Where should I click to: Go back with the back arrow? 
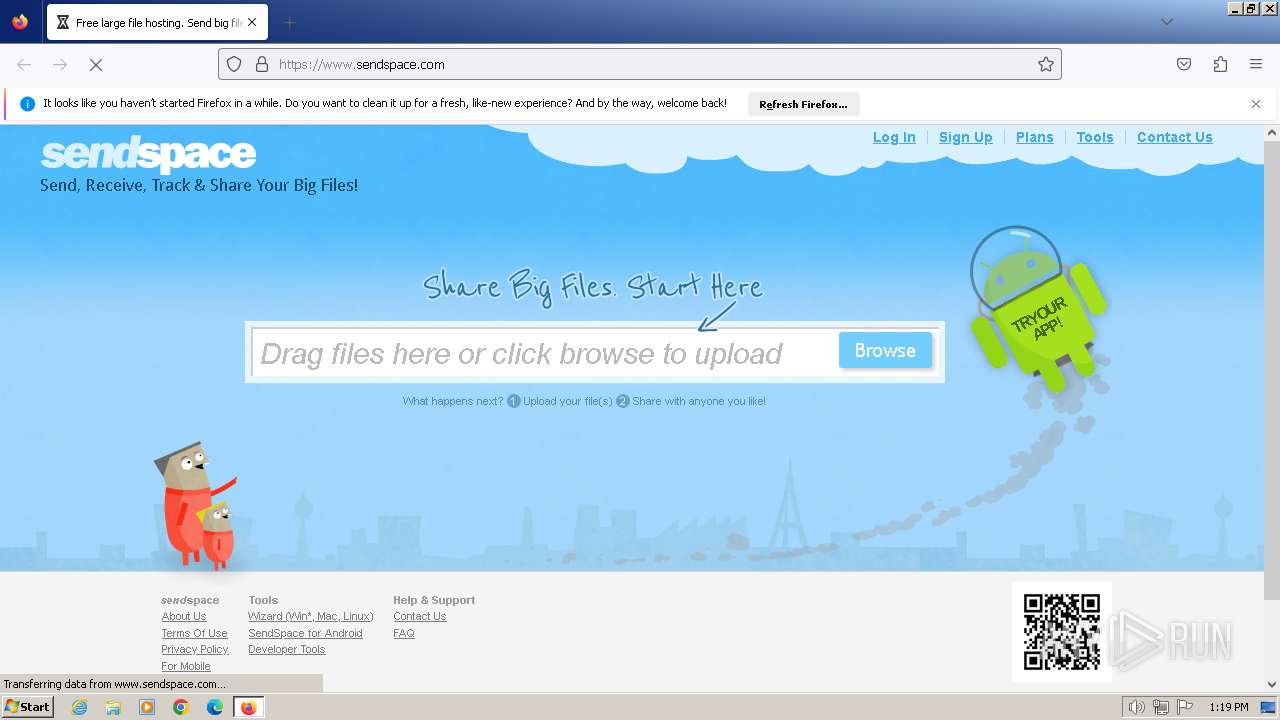point(24,64)
